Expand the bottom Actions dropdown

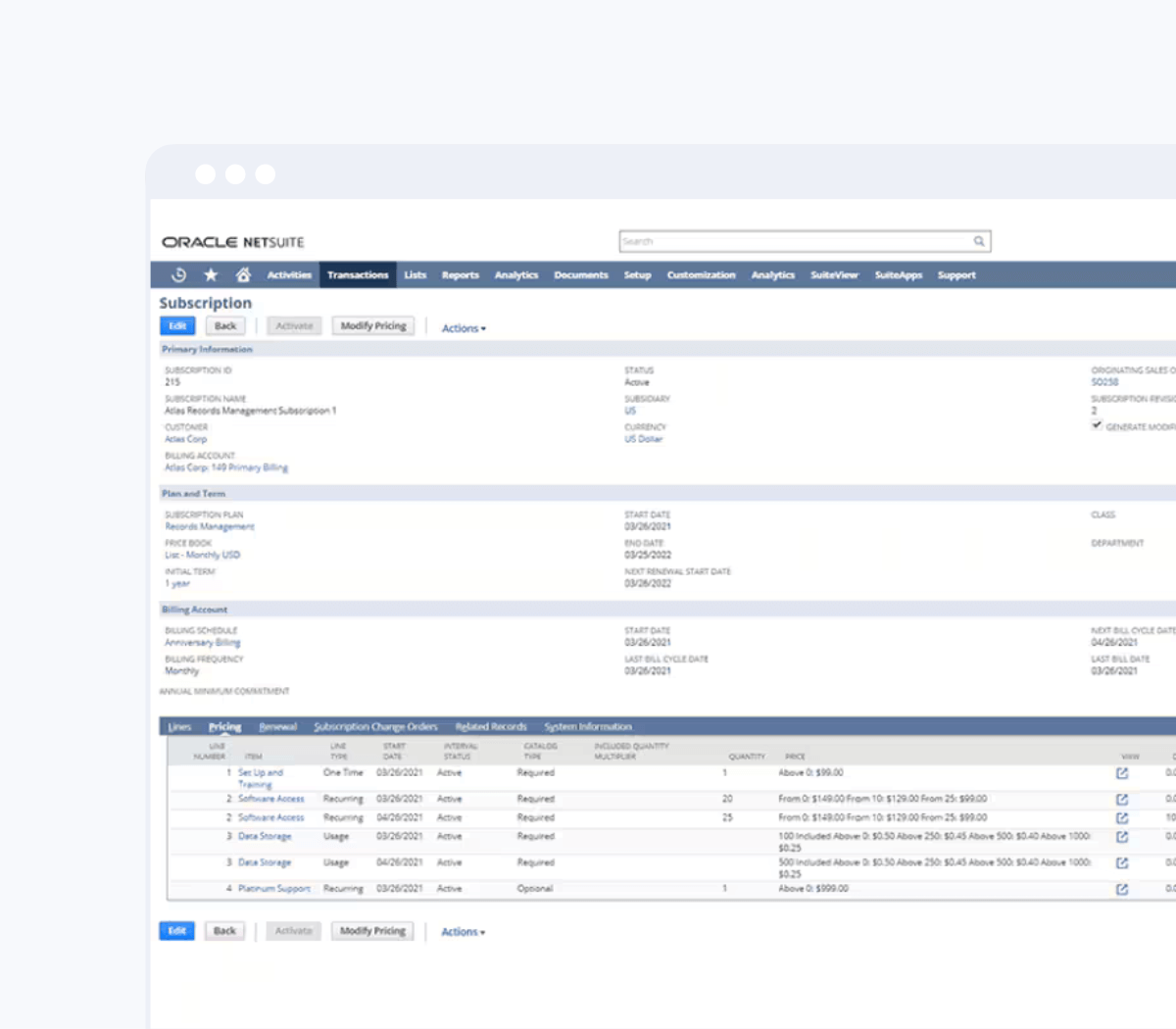coord(463,932)
